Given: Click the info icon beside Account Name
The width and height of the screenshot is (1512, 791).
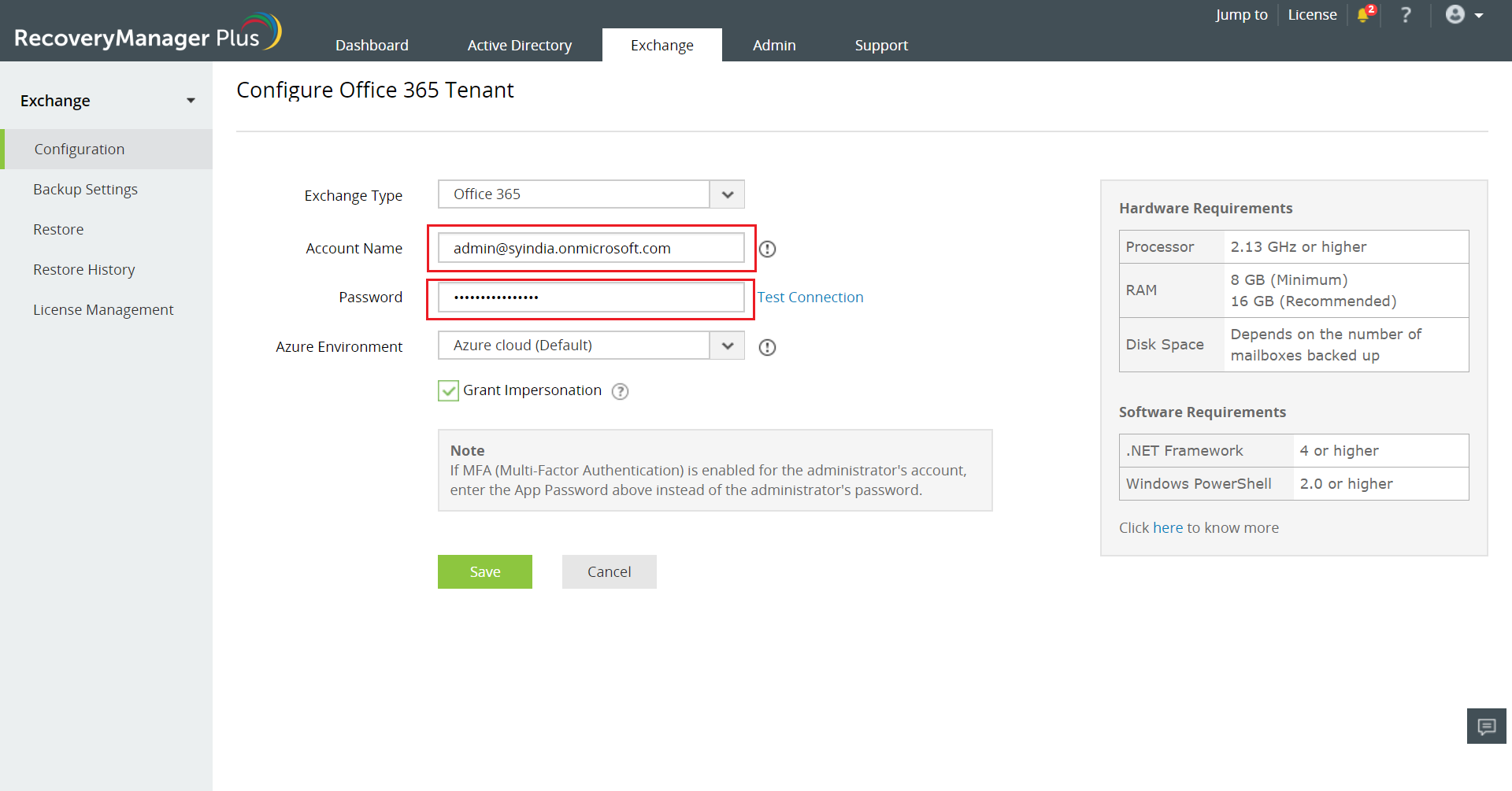Looking at the screenshot, I should [x=768, y=249].
